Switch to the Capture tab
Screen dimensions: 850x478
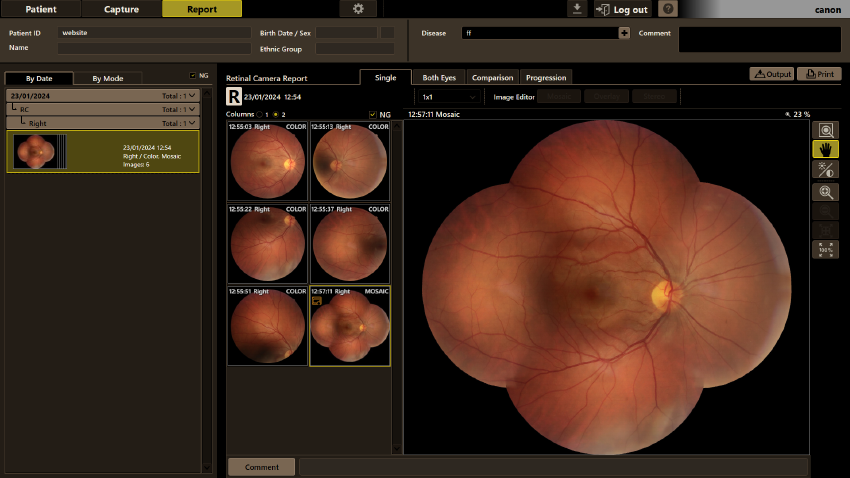[121, 9]
